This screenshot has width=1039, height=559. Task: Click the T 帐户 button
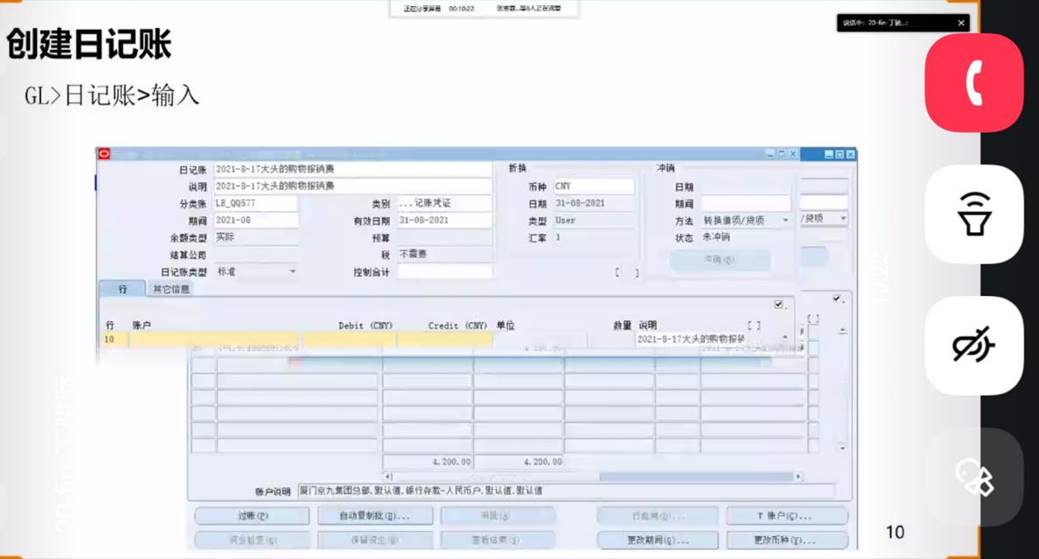tap(788, 516)
